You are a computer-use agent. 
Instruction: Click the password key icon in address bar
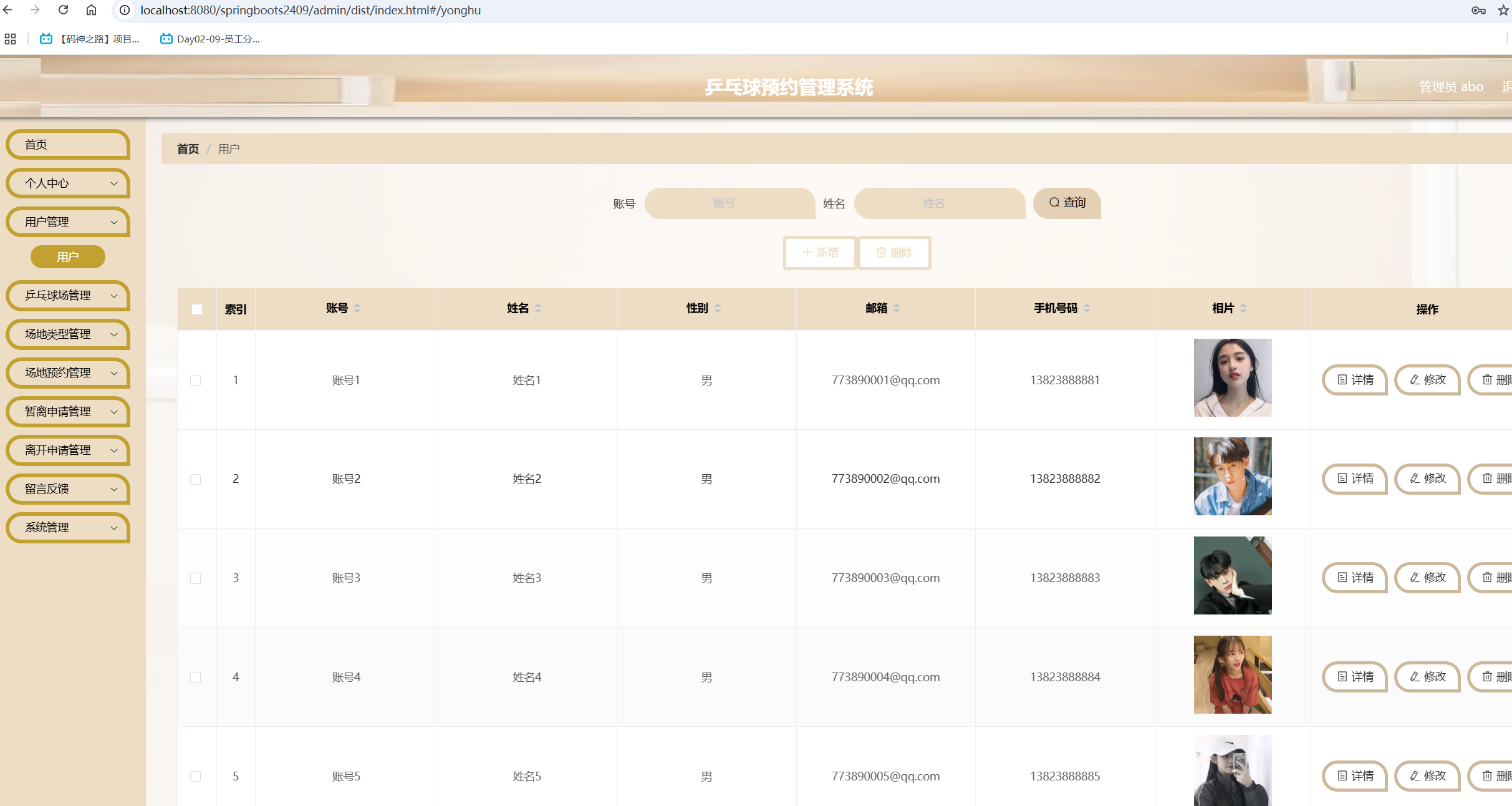[1478, 10]
